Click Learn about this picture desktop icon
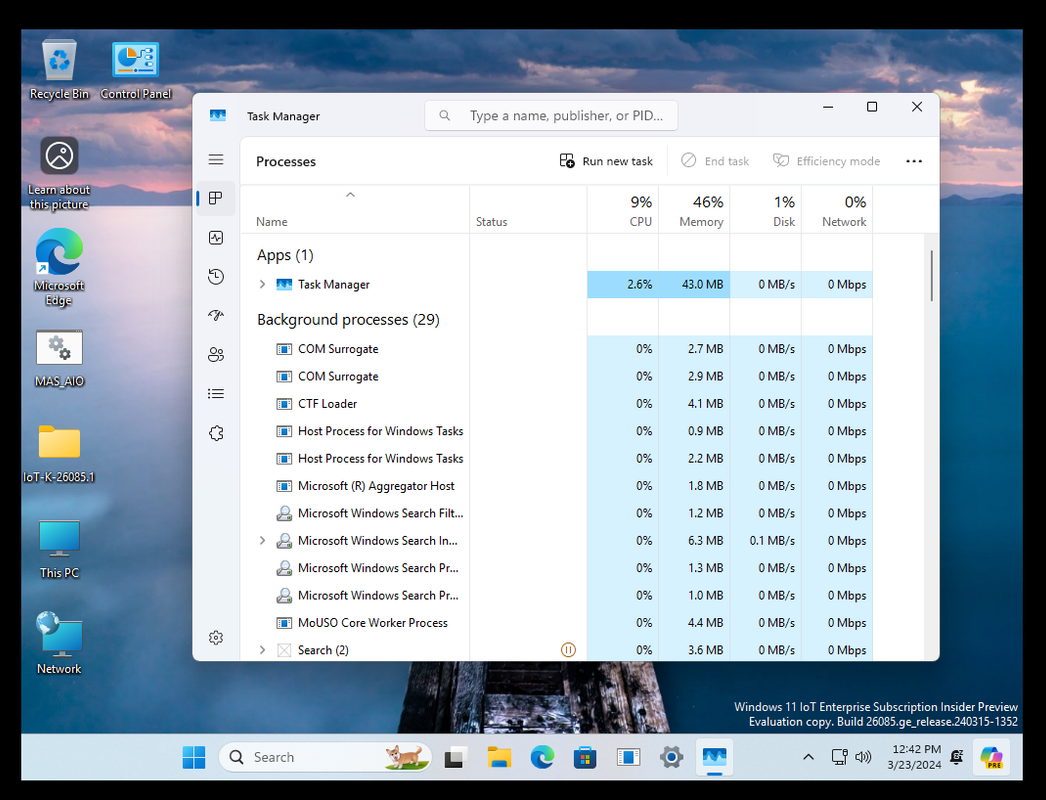The width and height of the screenshot is (1046, 800). click(59, 173)
